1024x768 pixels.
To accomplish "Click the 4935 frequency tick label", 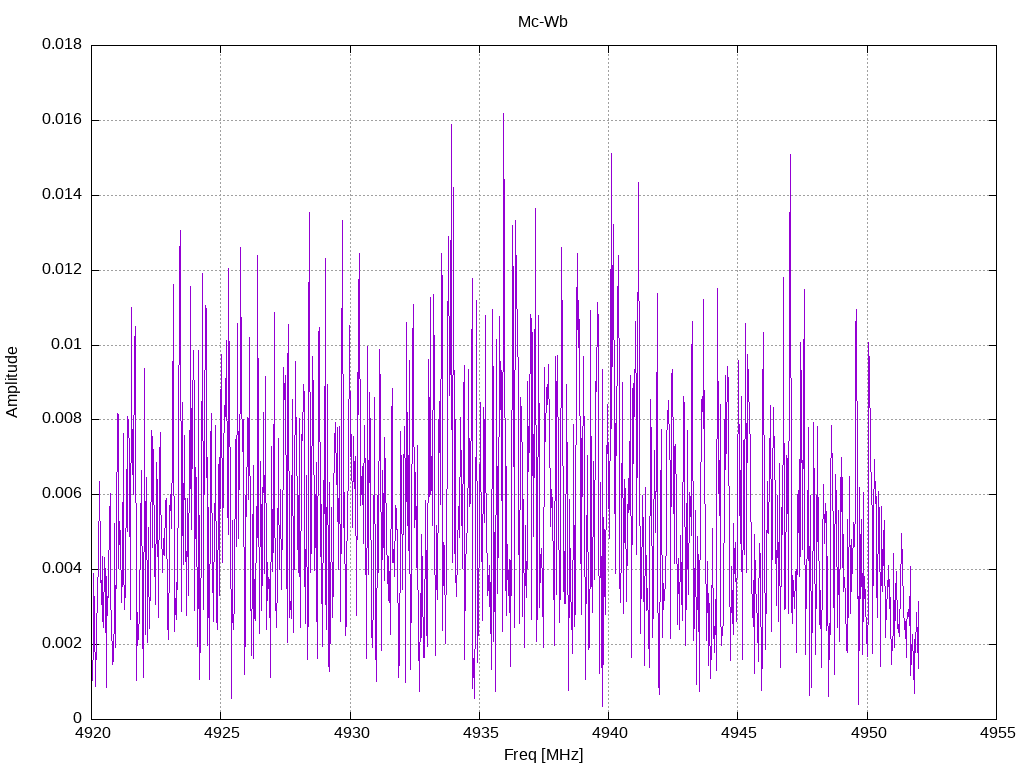I will (480, 733).
